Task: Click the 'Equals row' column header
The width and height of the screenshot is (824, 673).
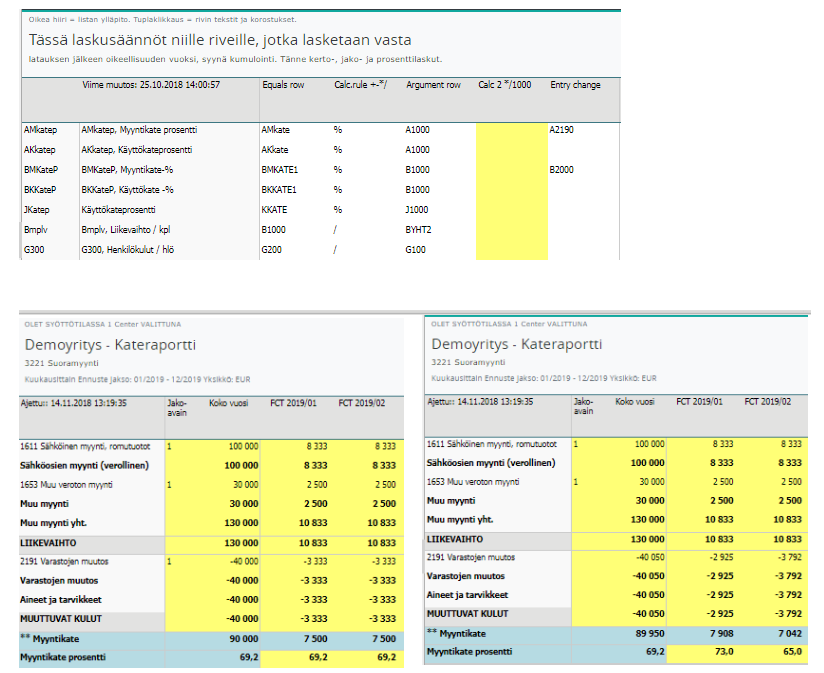Action: coord(282,86)
